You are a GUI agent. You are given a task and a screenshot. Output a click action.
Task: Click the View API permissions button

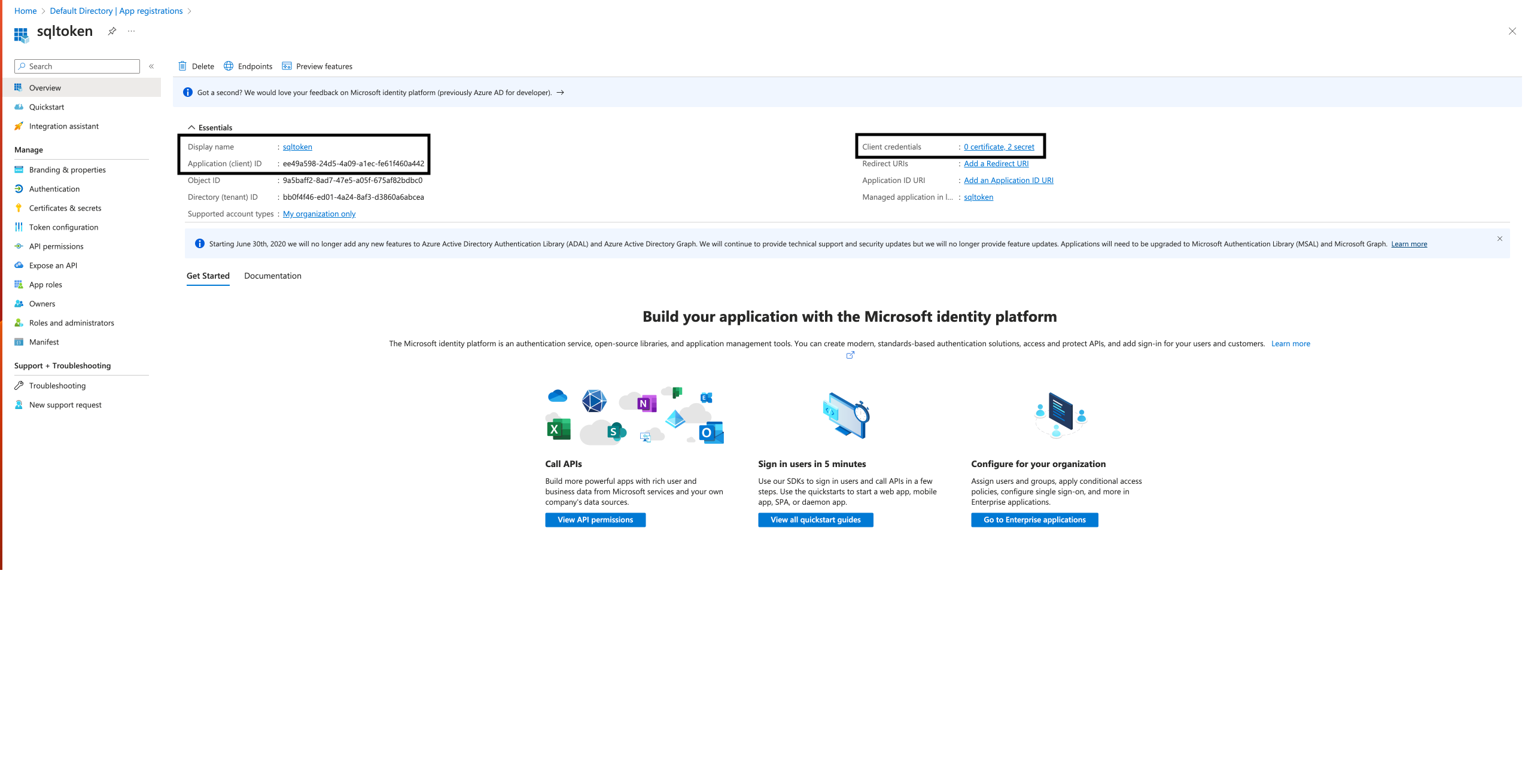[x=595, y=520]
